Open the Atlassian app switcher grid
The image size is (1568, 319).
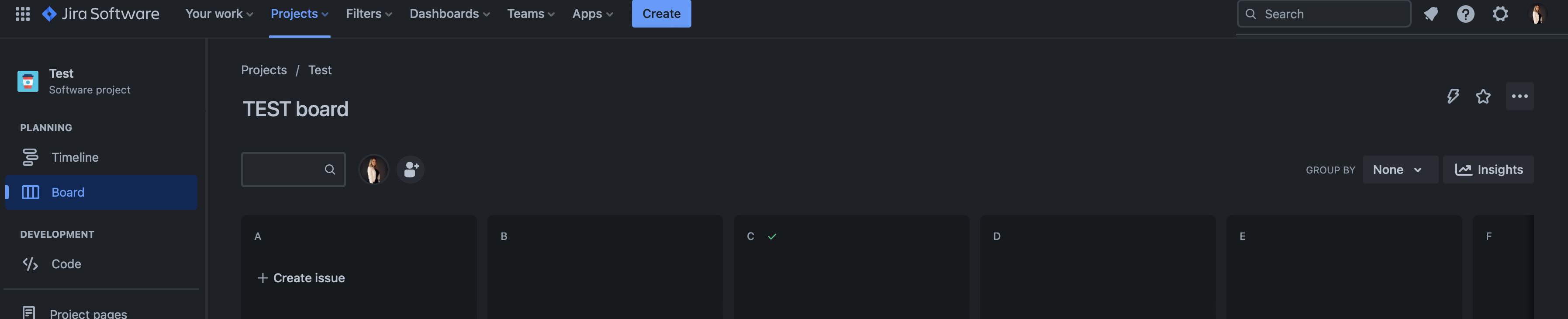23,14
